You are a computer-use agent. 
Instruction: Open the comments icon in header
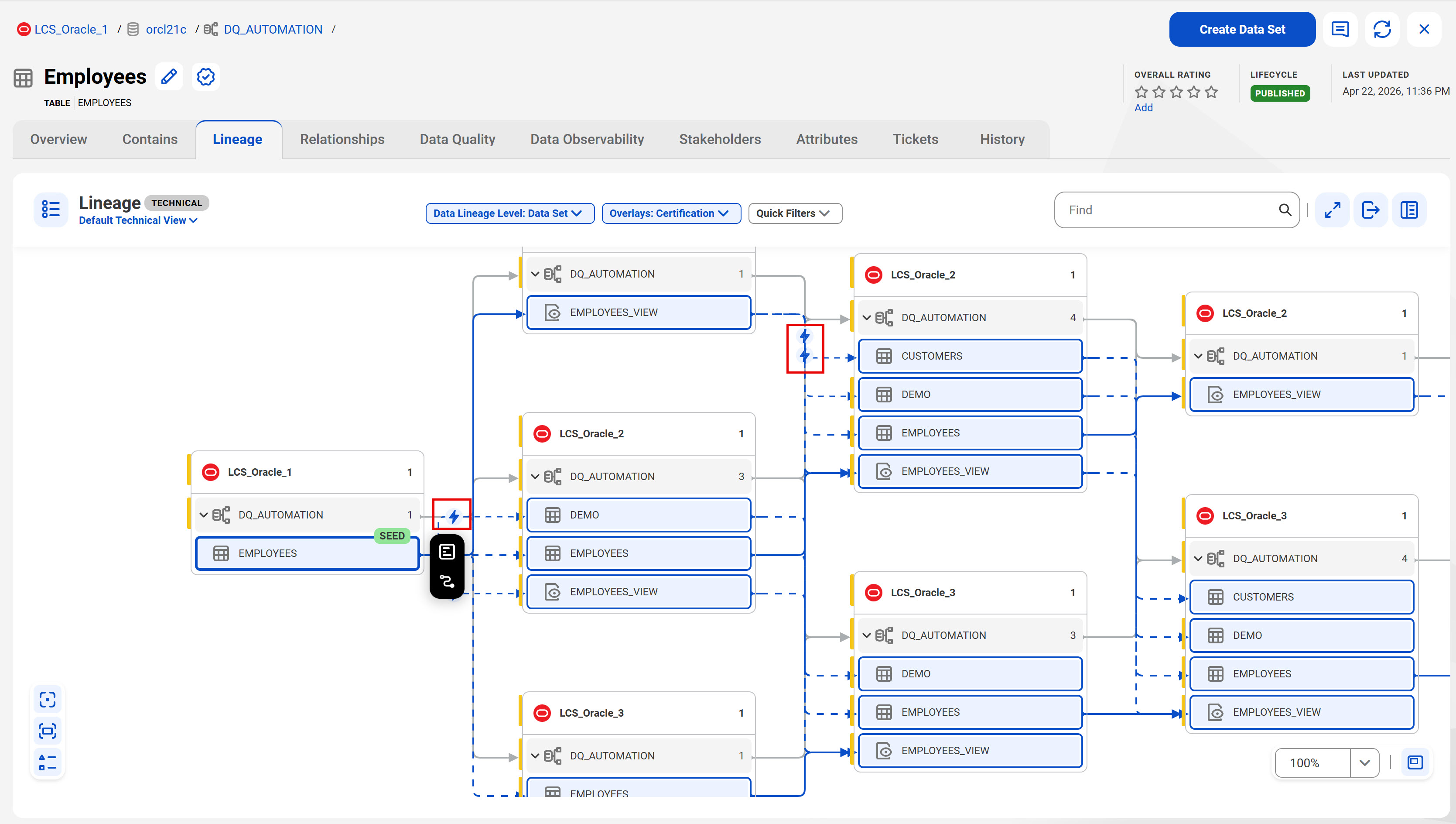1340,29
